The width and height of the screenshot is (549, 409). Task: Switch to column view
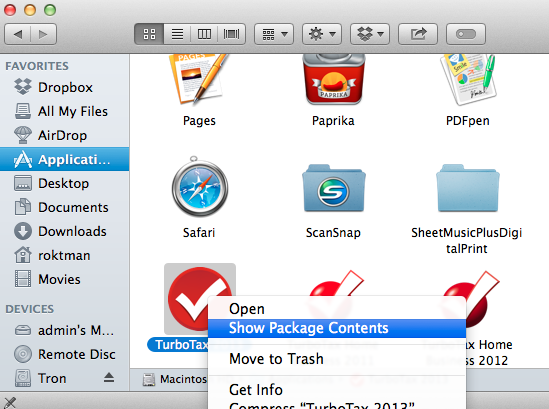204,34
